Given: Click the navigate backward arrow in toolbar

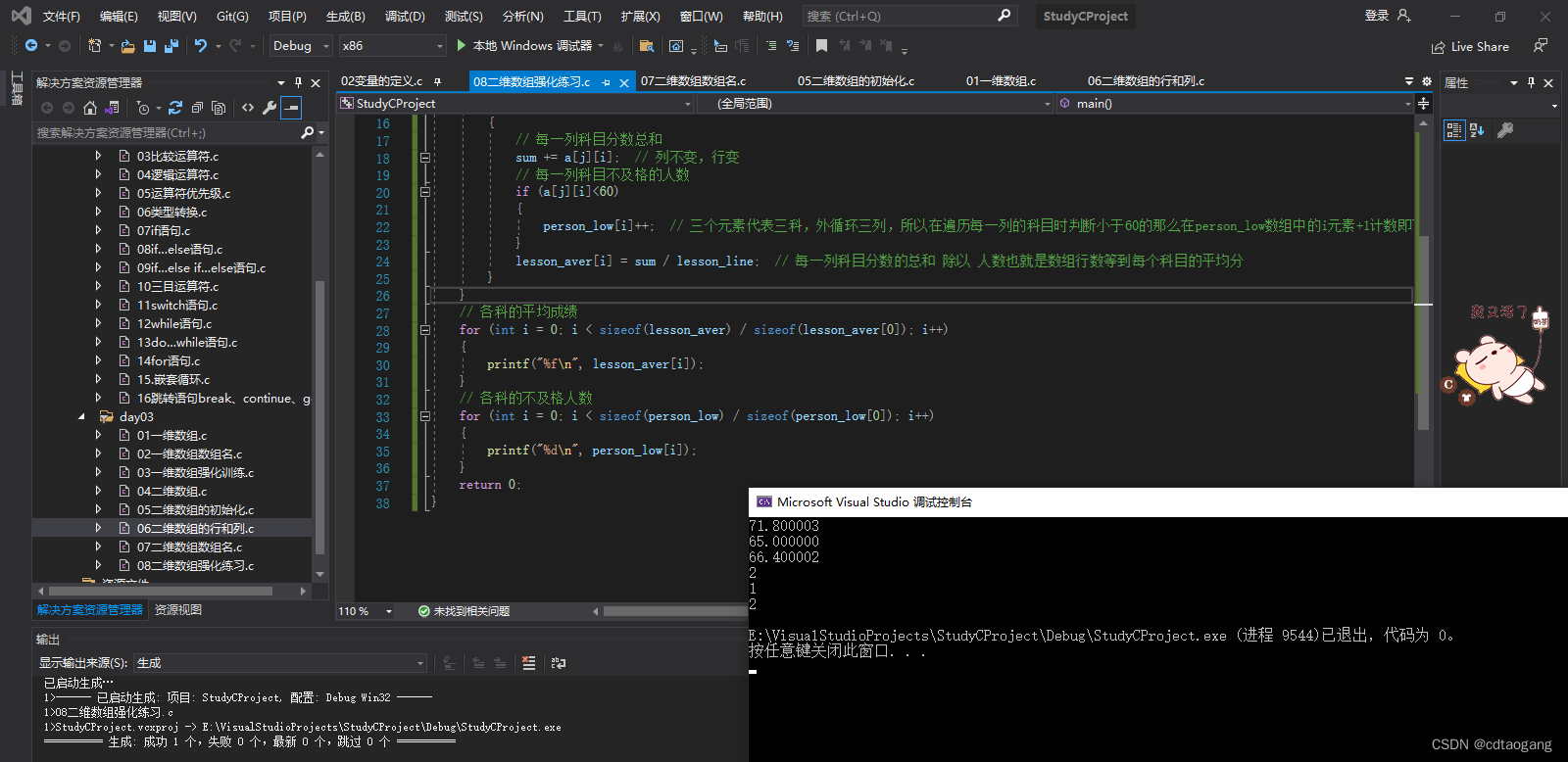Looking at the screenshot, I should pyautogui.click(x=31, y=46).
